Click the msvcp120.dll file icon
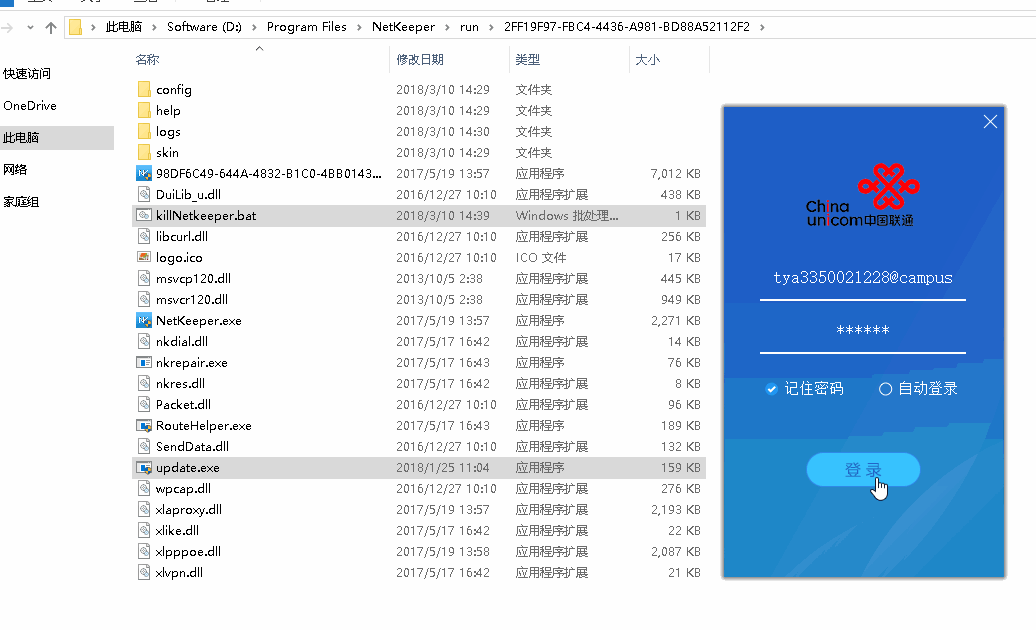 click(x=144, y=279)
